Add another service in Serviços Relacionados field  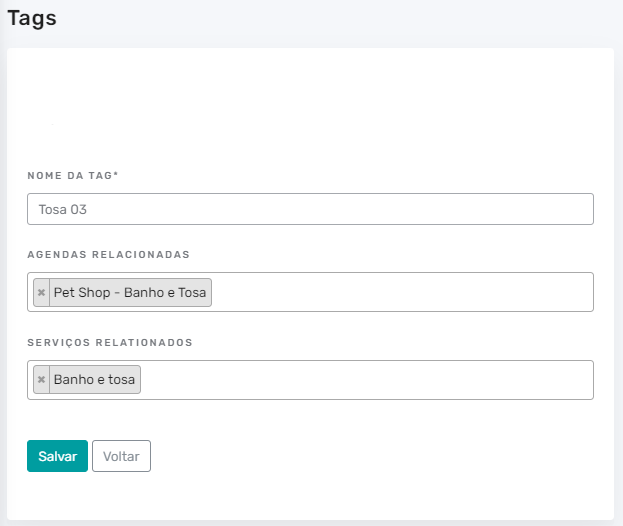(x=366, y=380)
